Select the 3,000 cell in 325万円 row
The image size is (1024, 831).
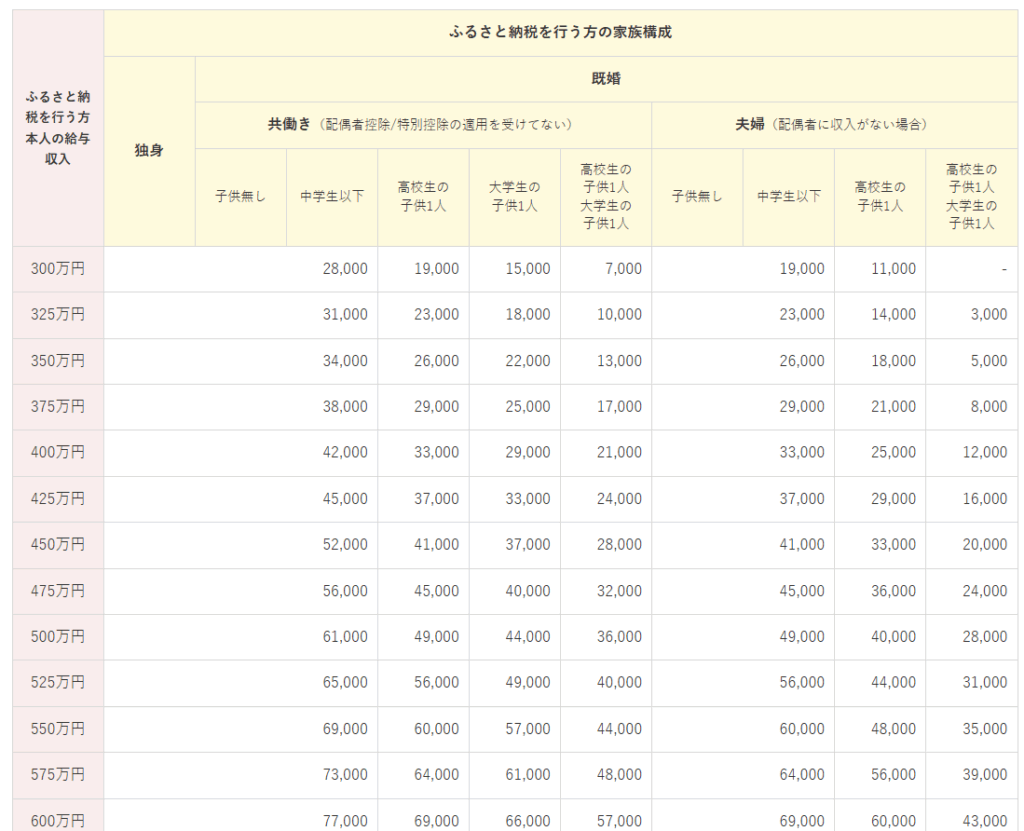pos(988,315)
